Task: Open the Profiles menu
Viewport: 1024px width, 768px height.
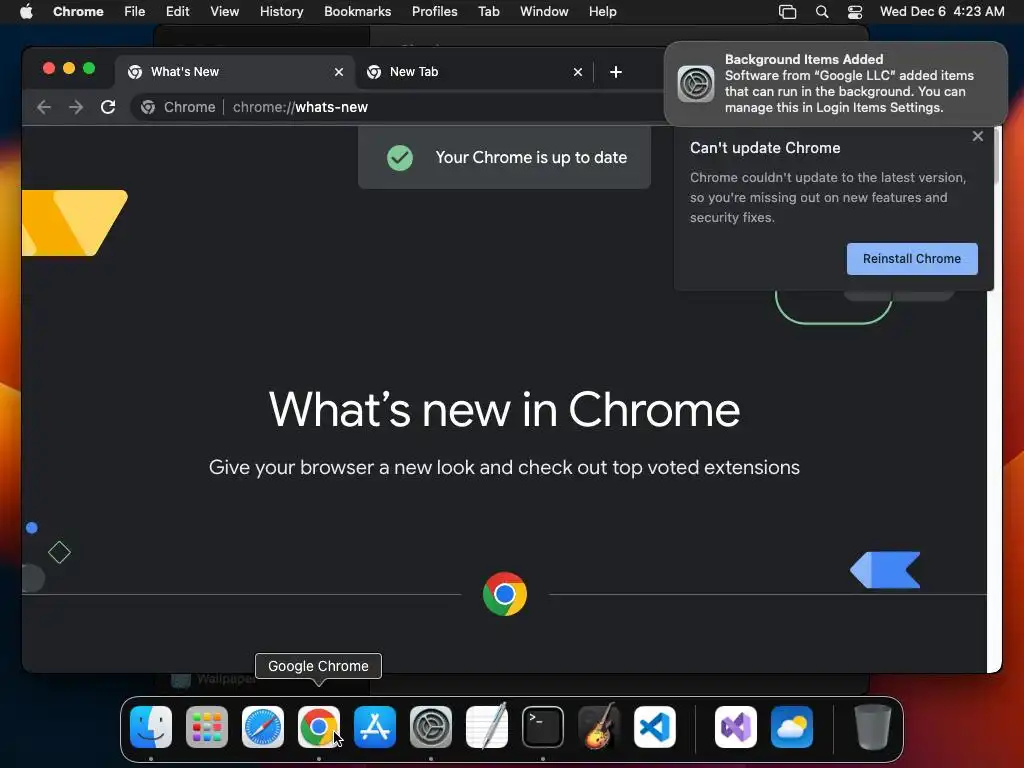Action: point(434,12)
